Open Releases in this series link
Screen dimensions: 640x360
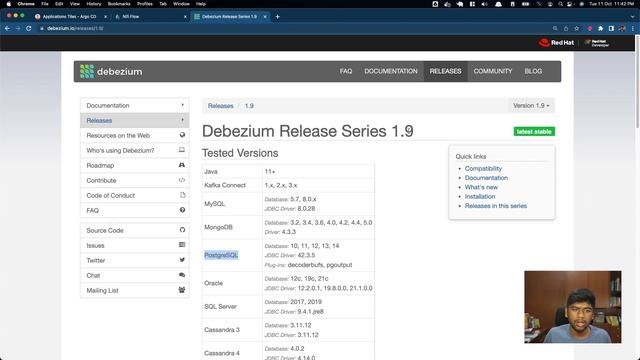[496, 206]
